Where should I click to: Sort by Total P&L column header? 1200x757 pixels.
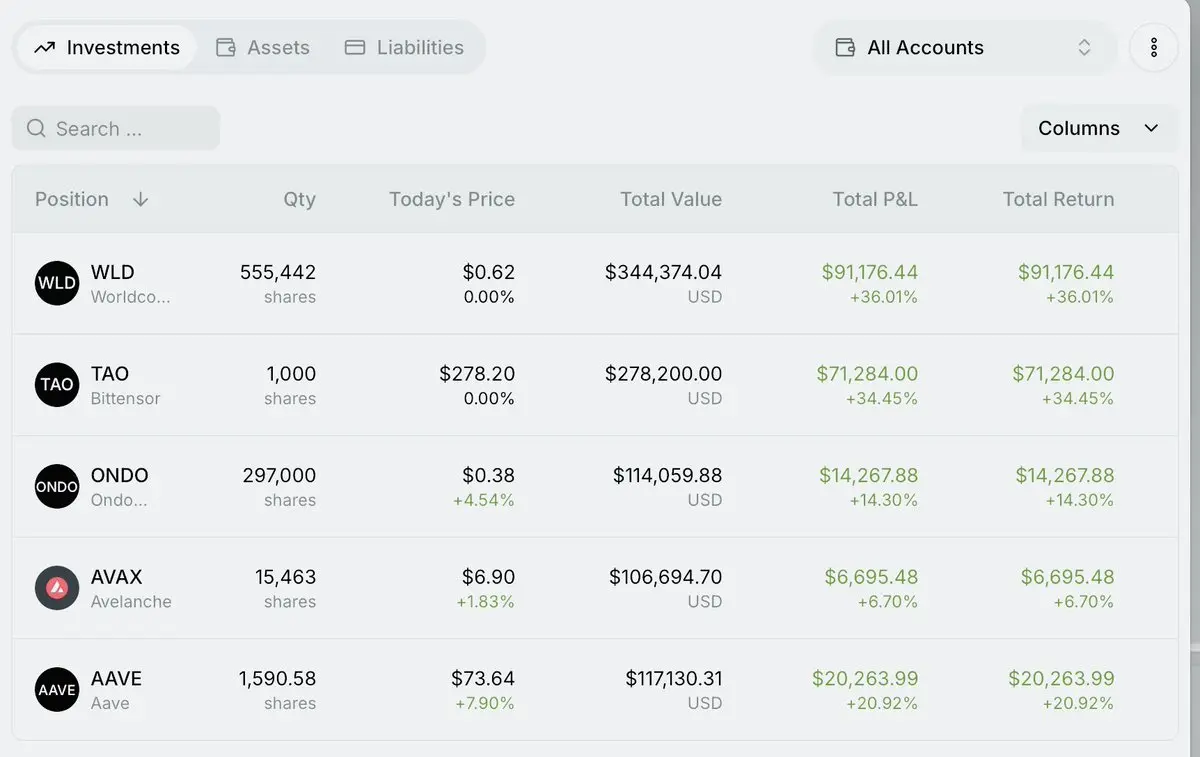coord(875,199)
